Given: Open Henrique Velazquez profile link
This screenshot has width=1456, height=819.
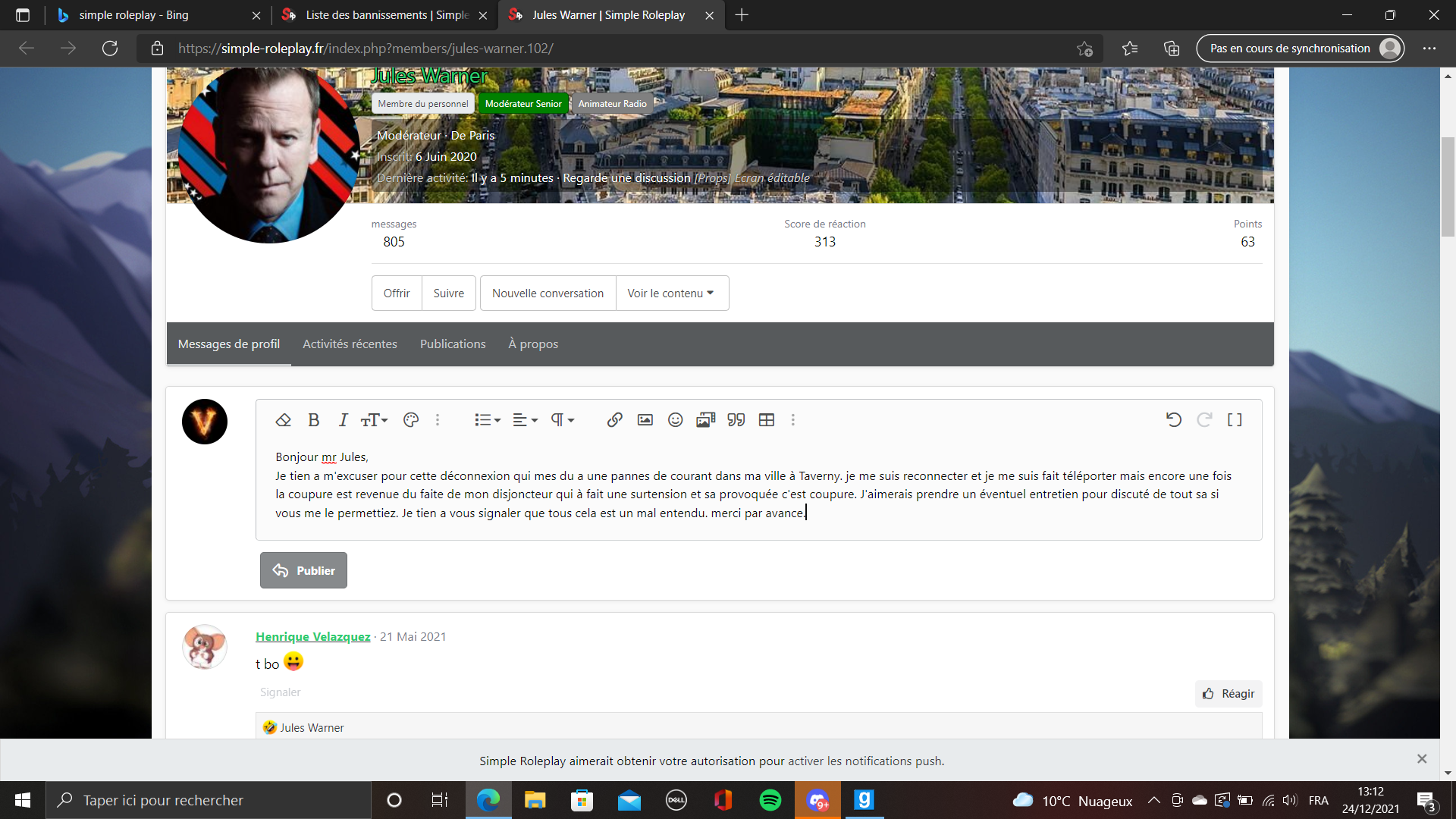Looking at the screenshot, I should [x=312, y=636].
